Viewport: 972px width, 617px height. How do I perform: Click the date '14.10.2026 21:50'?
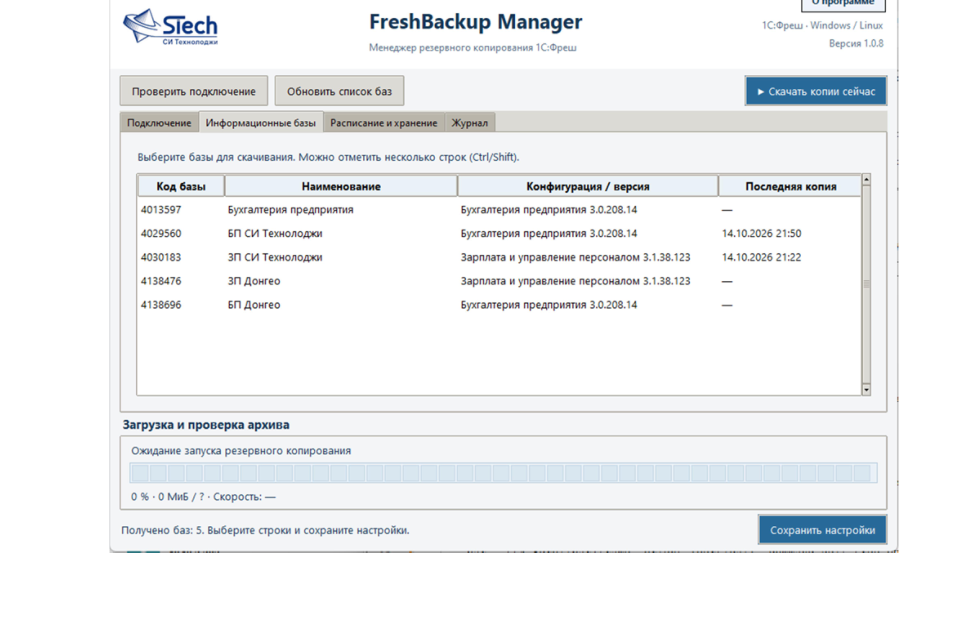coord(761,233)
